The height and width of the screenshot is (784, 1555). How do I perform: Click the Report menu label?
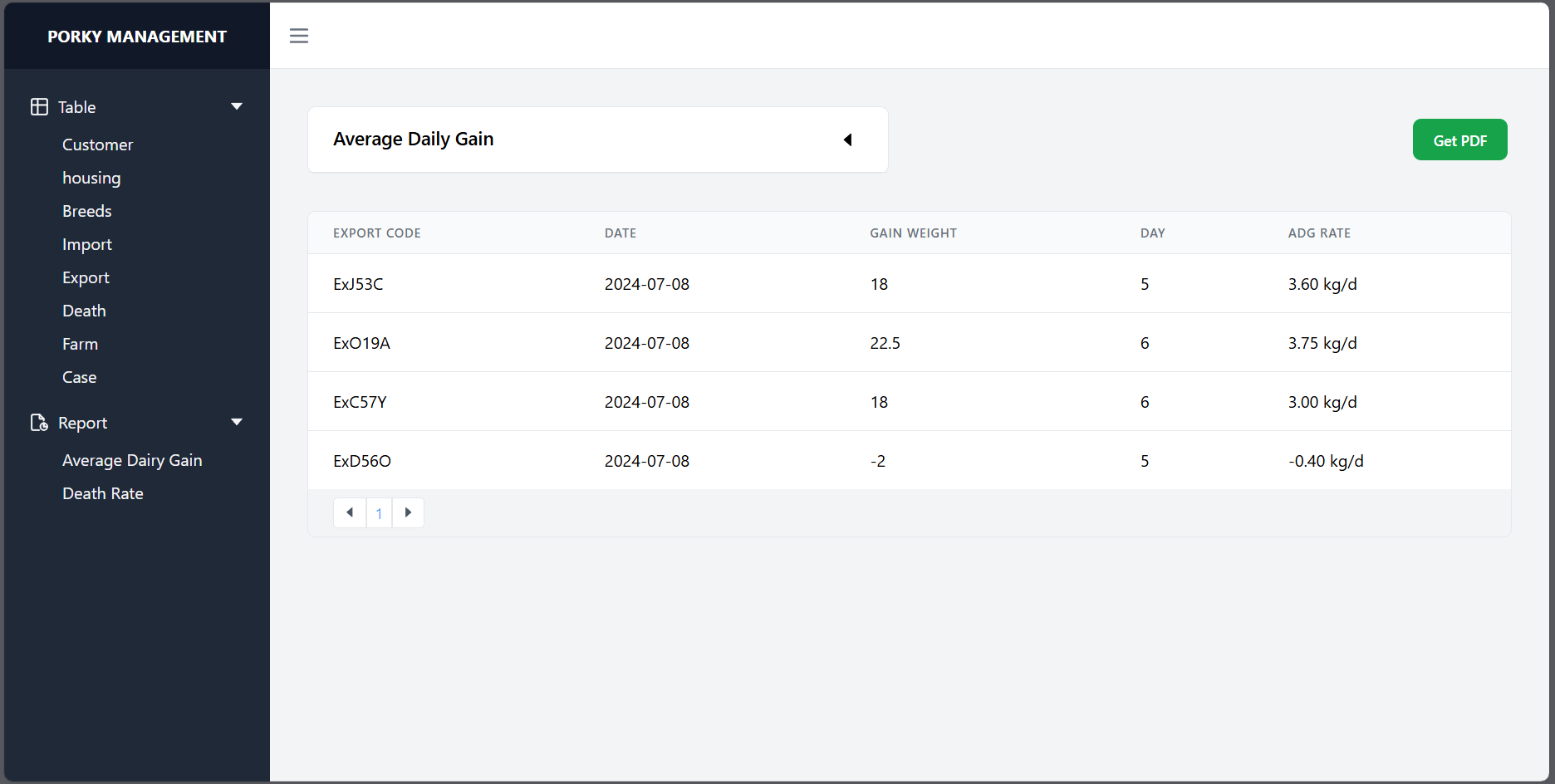pyautogui.click(x=82, y=423)
